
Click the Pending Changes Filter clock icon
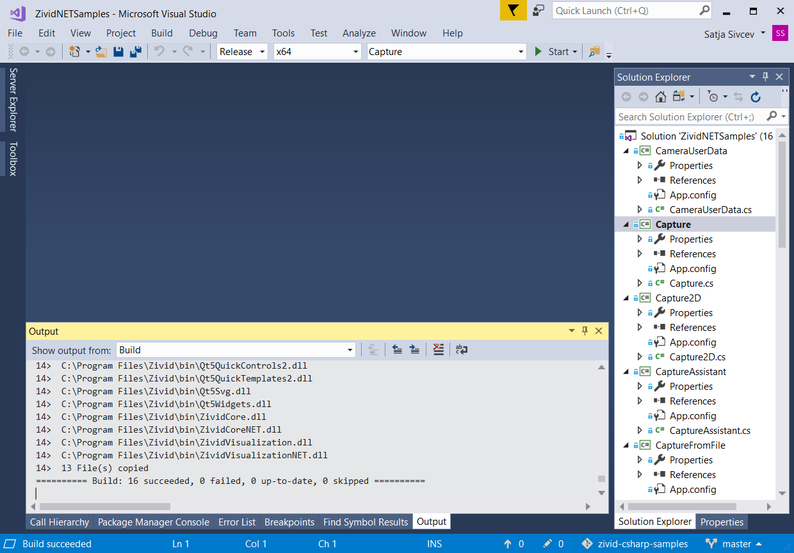[712, 97]
